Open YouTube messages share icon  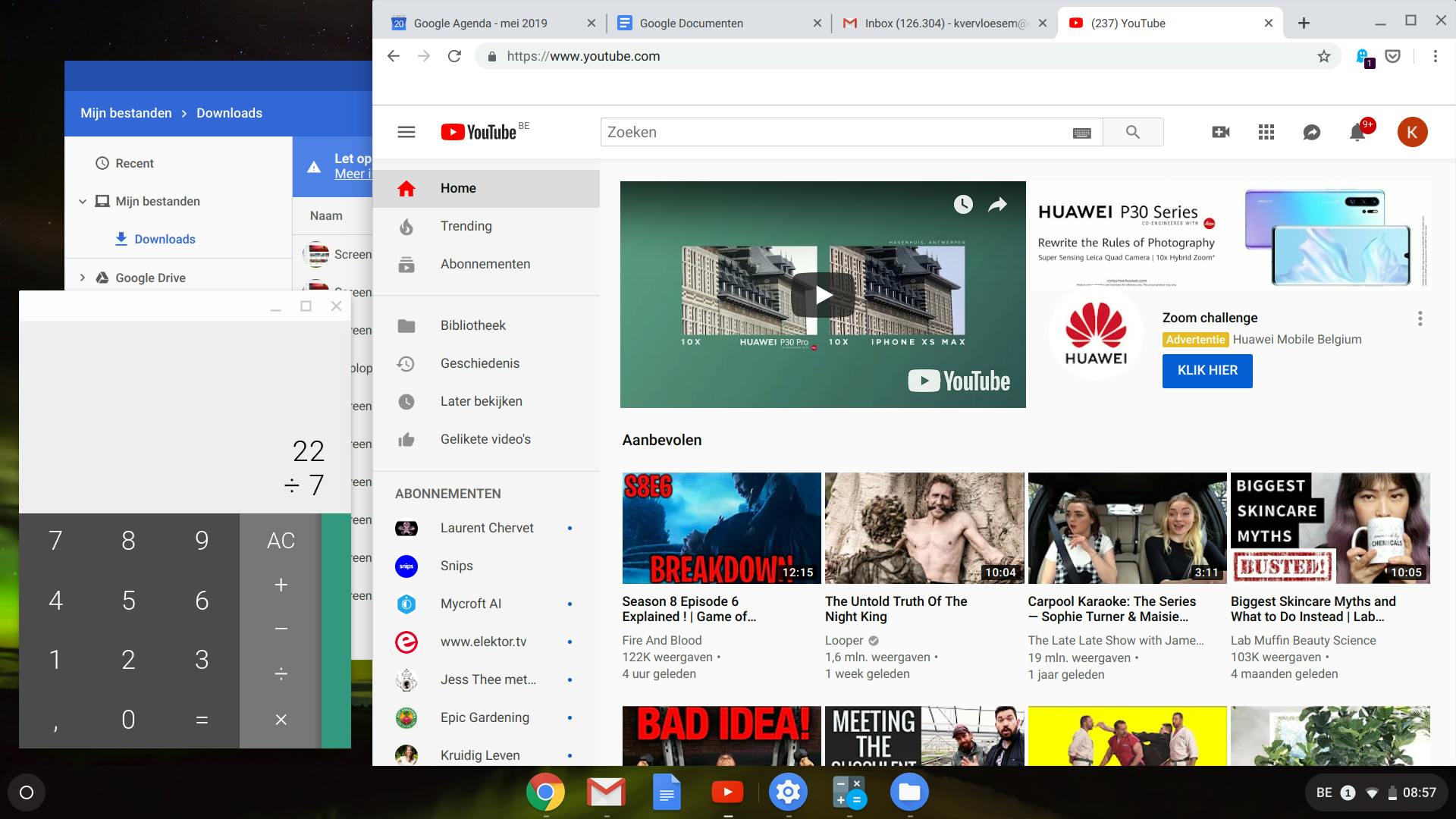coord(1312,133)
